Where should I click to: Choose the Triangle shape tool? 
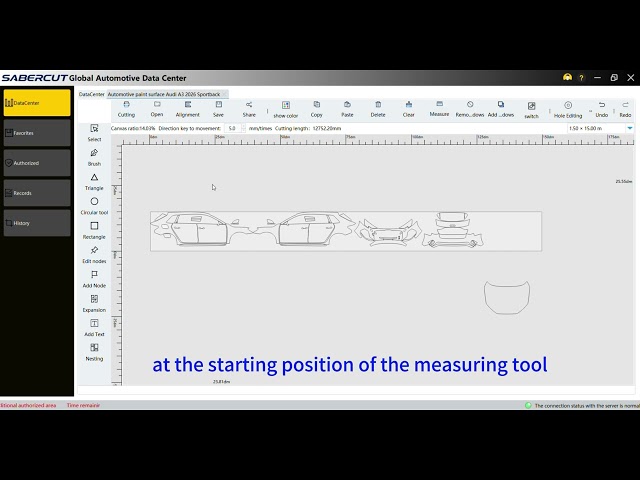(x=94, y=182)
